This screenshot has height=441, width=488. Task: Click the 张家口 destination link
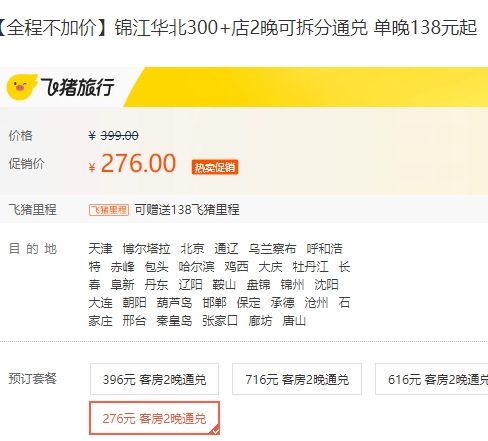coord(220,321)
